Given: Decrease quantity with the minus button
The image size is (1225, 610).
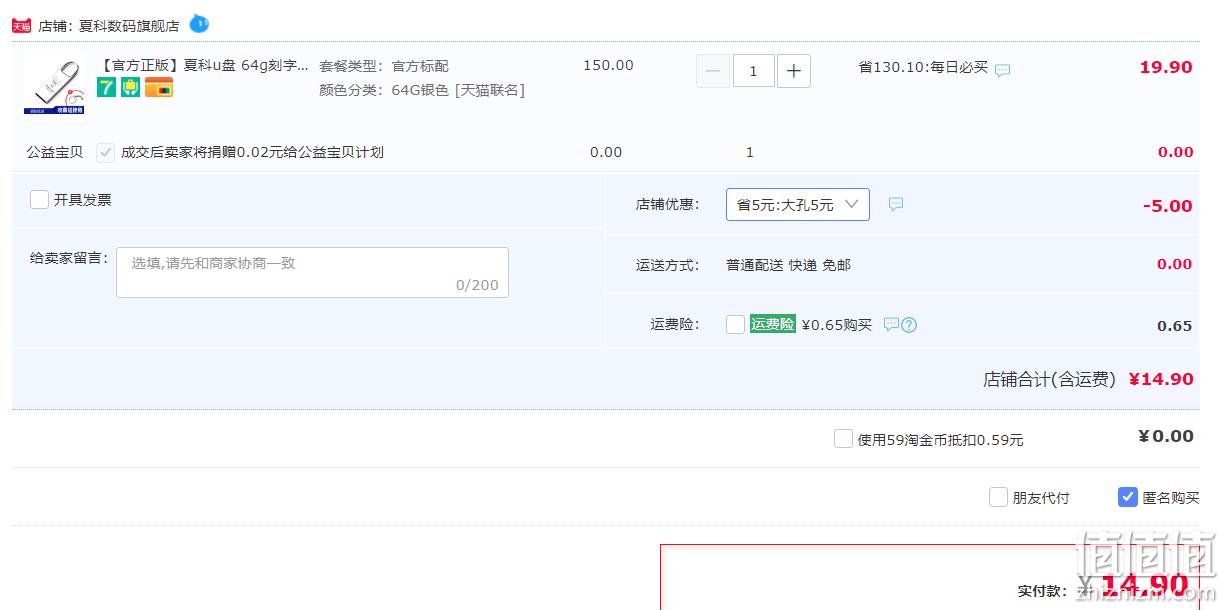Looking at the screenshot, I should pyautogui.click(x=713, y=71).
